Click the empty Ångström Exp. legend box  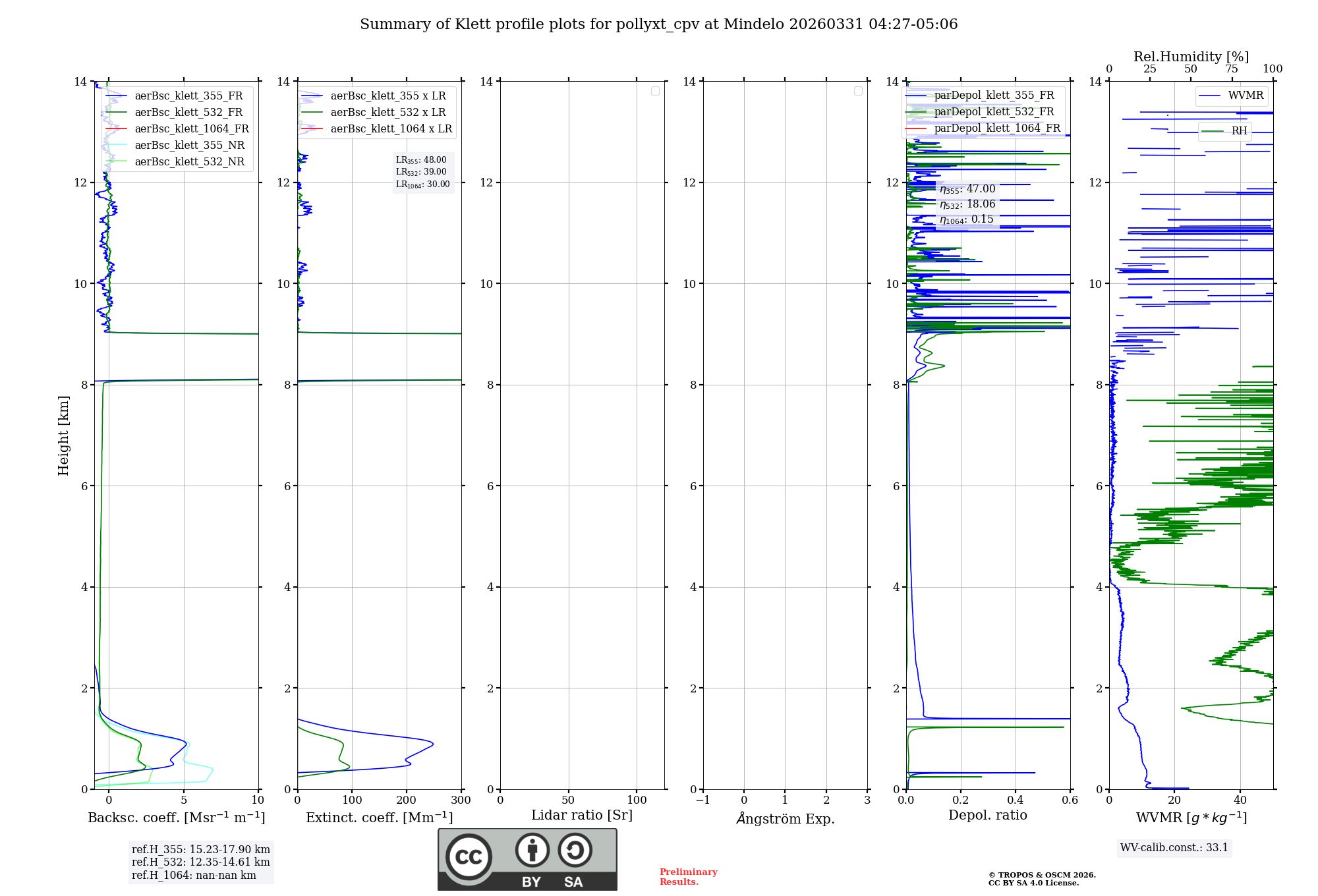coord(858,91)
